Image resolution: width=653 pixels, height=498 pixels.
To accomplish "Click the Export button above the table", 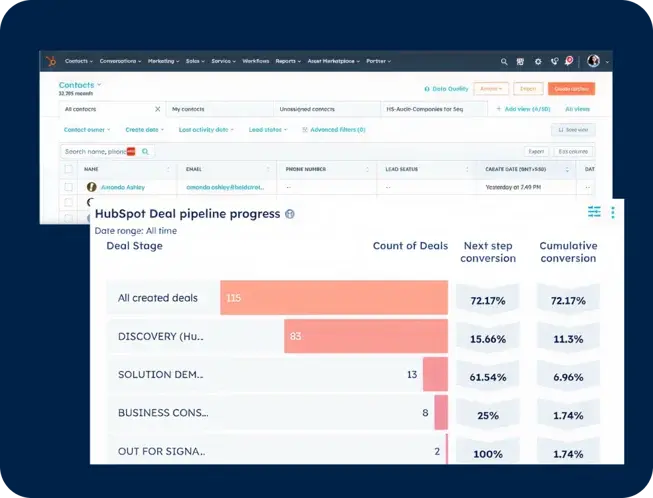I will pos(536,152).
